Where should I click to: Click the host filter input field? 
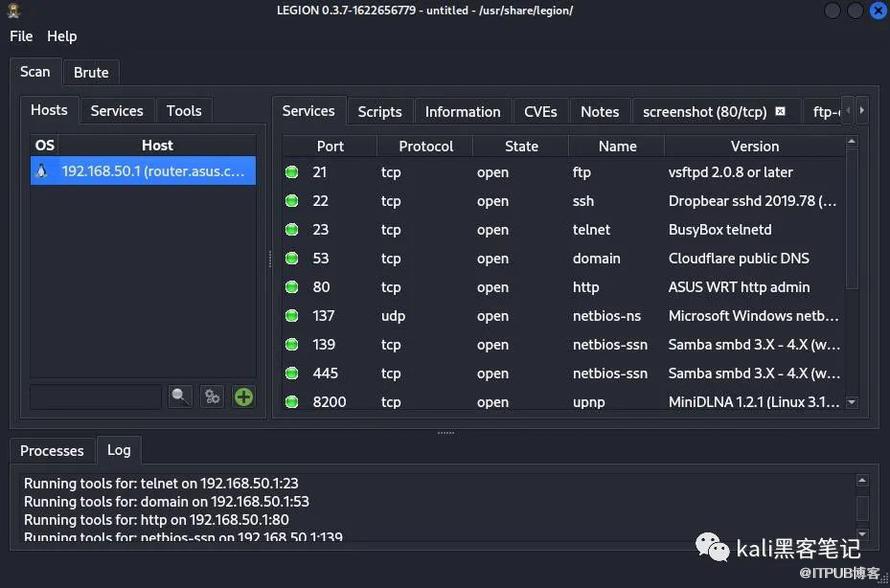(95, 397)
